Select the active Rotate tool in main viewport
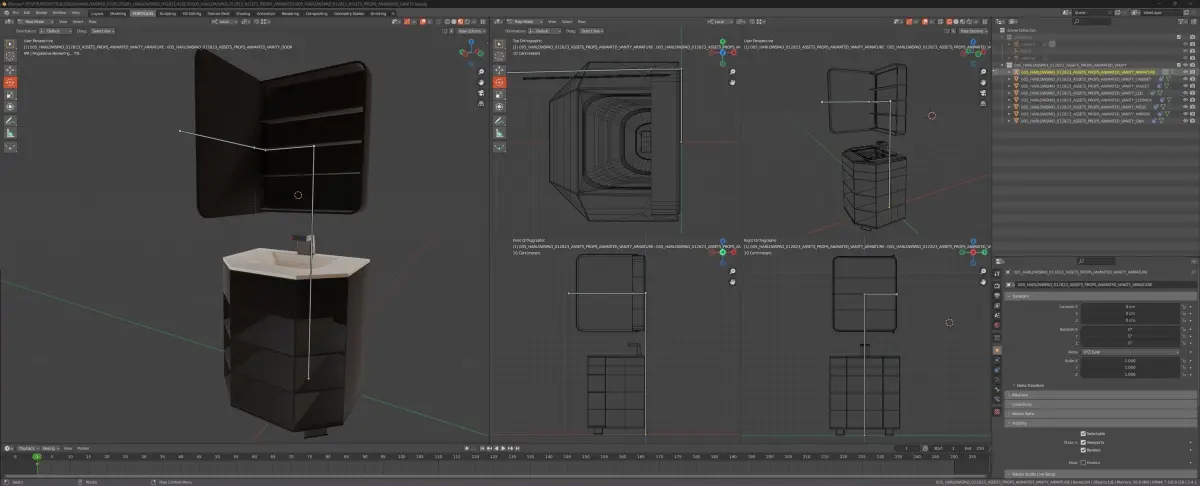The height and width of the screenshot is (486, 1200). click(x=10, y=83)
